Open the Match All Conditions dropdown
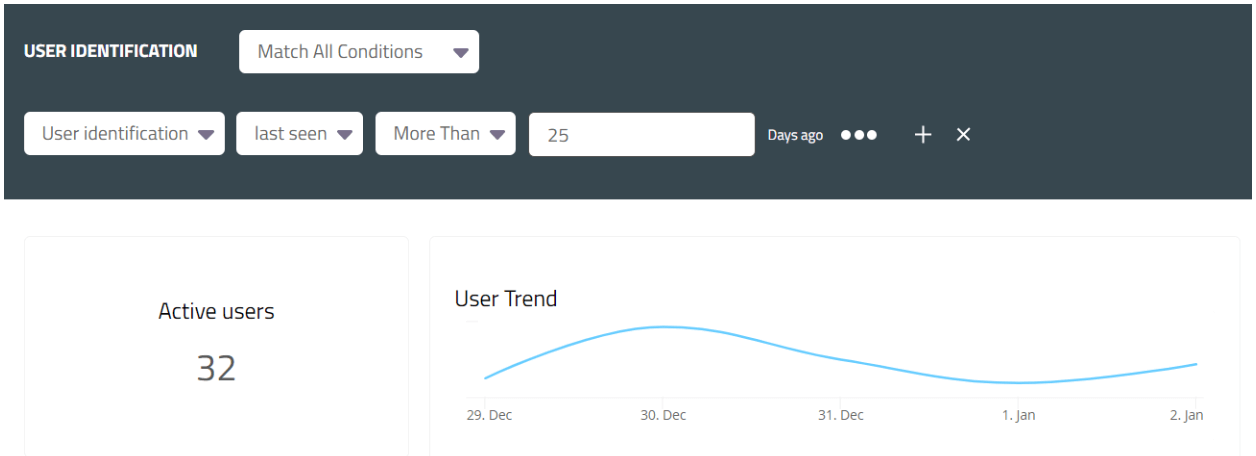Viewport: 1256px width, 456px height. click(359, 52)
